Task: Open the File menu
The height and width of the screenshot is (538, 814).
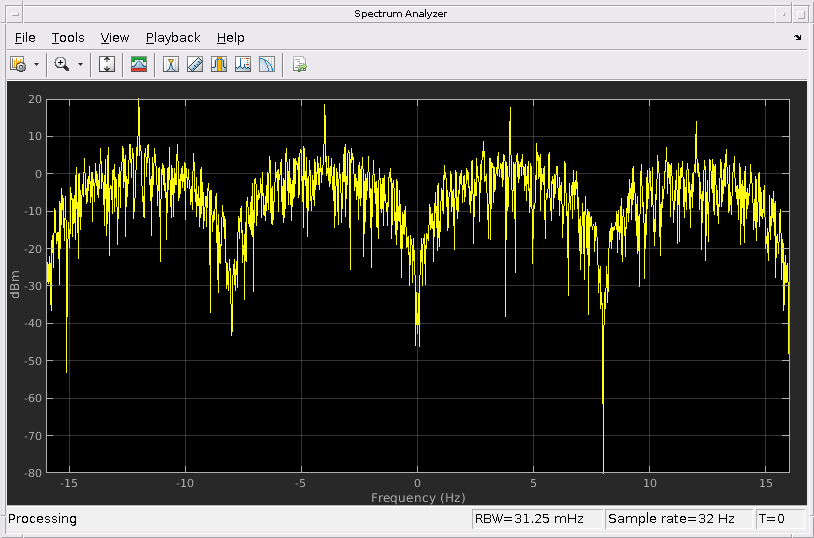Action: click(25, 37)
